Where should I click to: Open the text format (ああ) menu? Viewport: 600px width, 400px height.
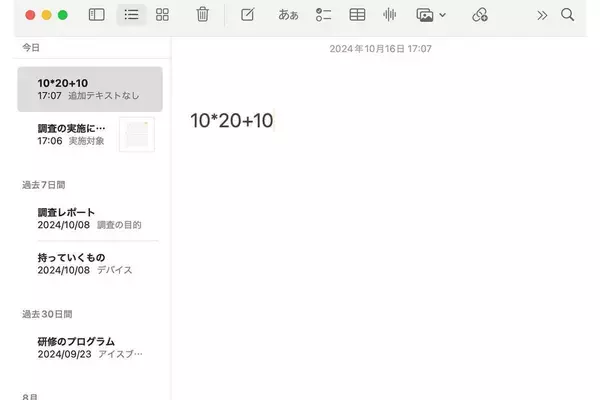click(x=288, y=15)
